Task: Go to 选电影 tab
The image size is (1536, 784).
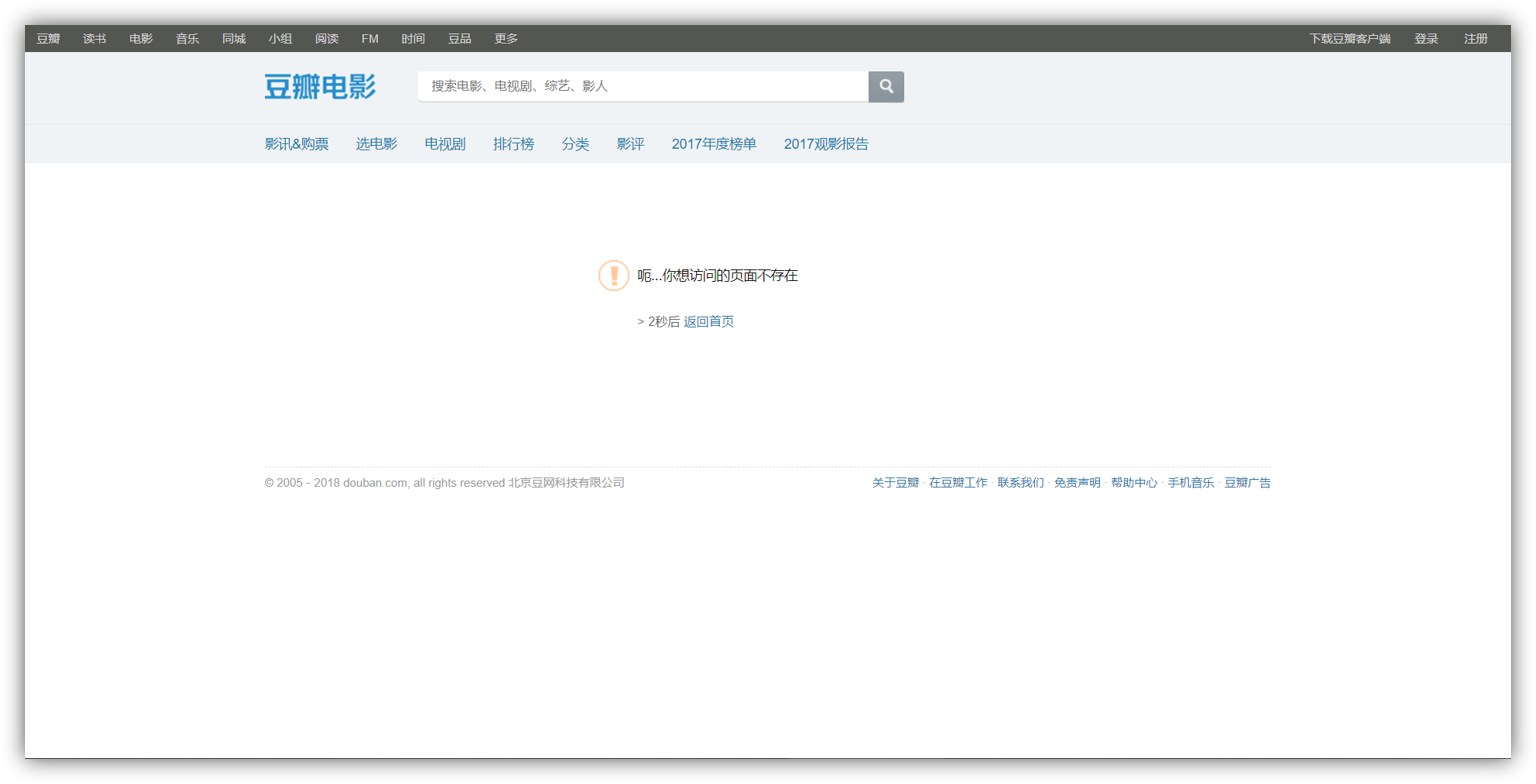Action: click(x=377, y=144)
